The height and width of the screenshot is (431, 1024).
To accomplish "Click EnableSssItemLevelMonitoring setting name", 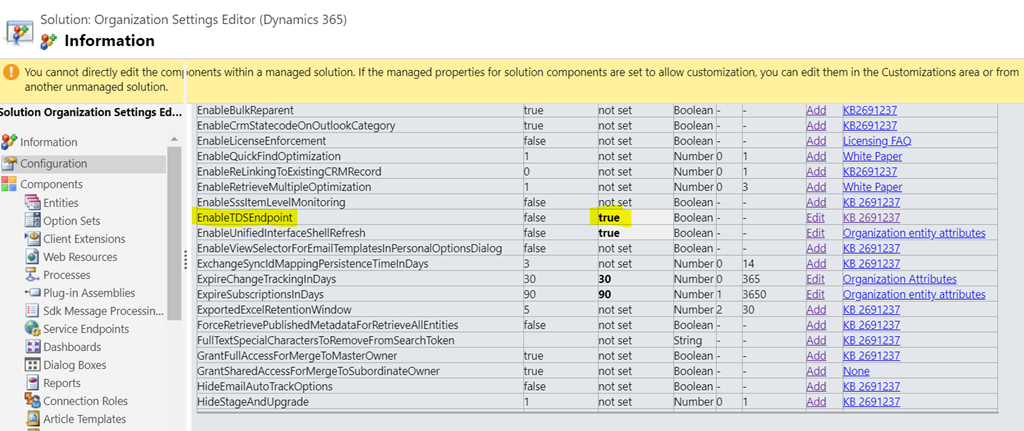I will (x=269, y=202).
